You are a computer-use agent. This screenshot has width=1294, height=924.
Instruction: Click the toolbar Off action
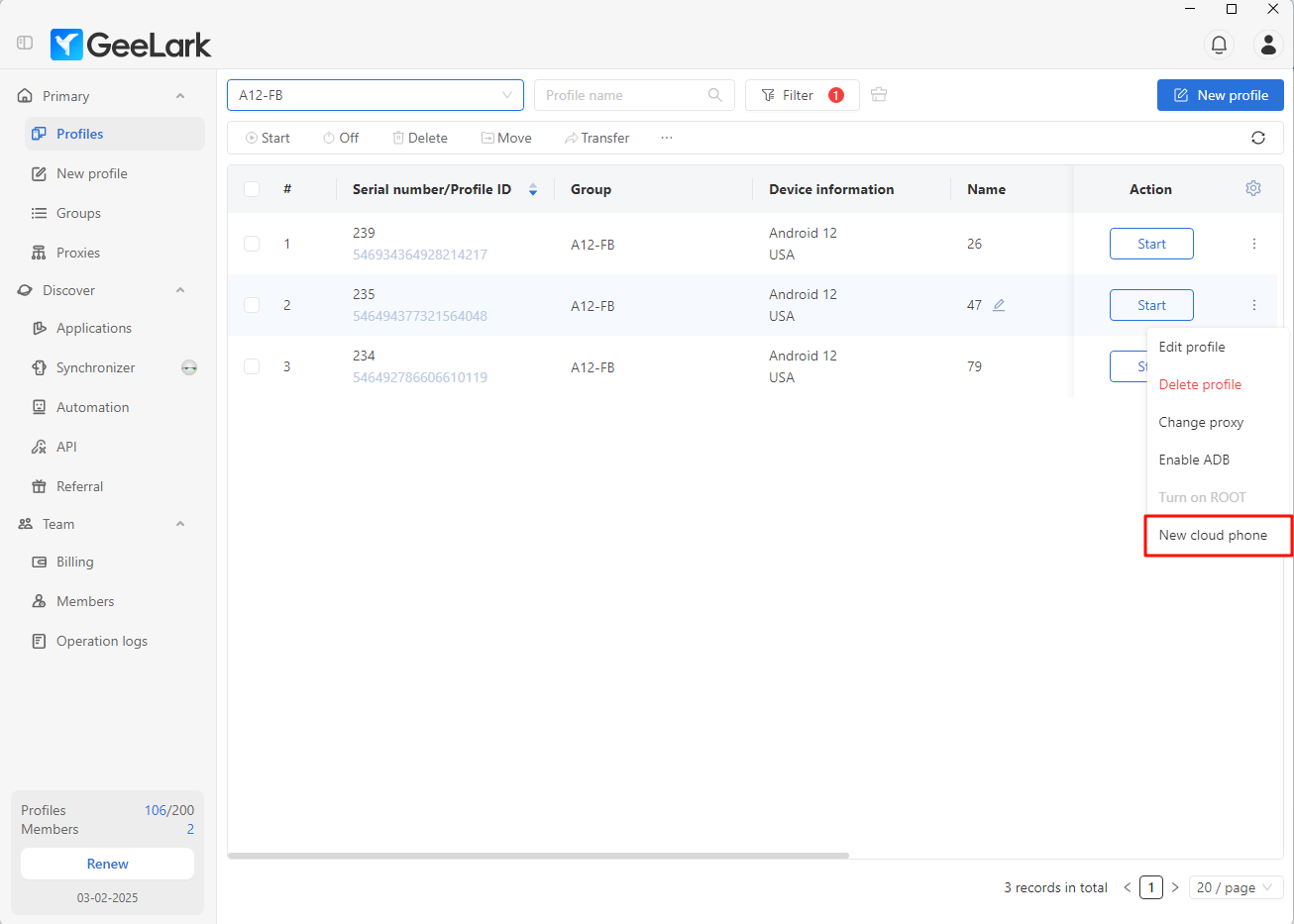point(341,138)
